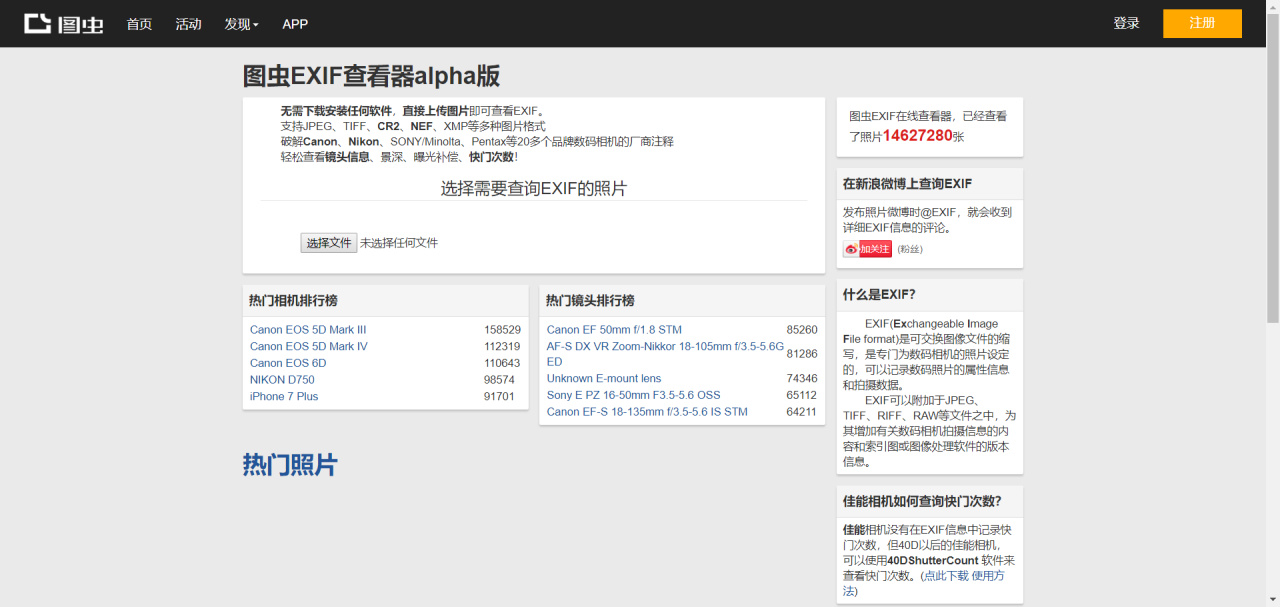
Task: Click the 图虫EXIF查看器alpha版 page title
Action: point(371,77)
